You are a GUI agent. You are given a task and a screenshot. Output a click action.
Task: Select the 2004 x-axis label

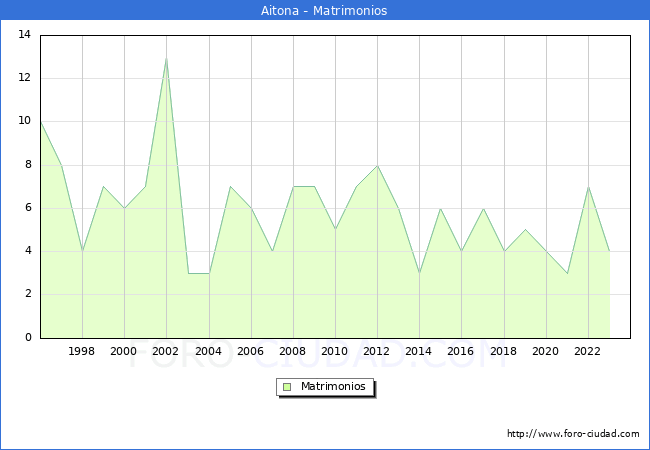tap(208, 352)
